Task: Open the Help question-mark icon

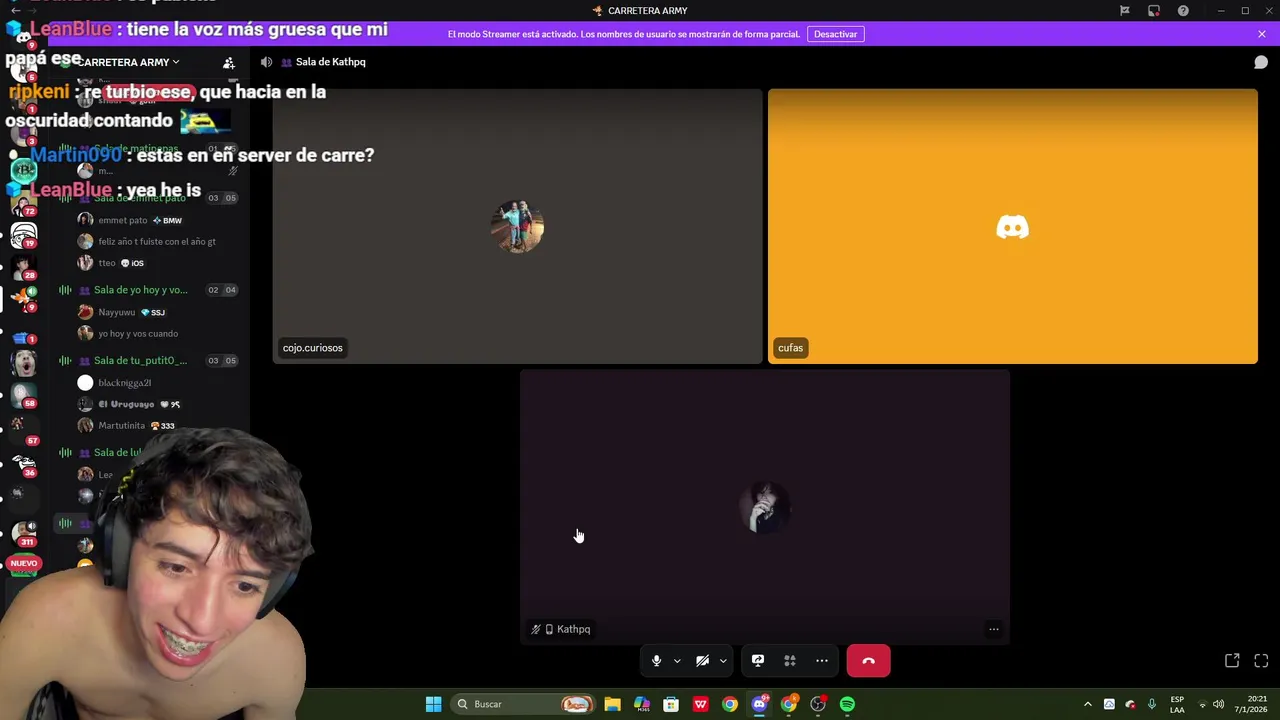Action: 1183,11
